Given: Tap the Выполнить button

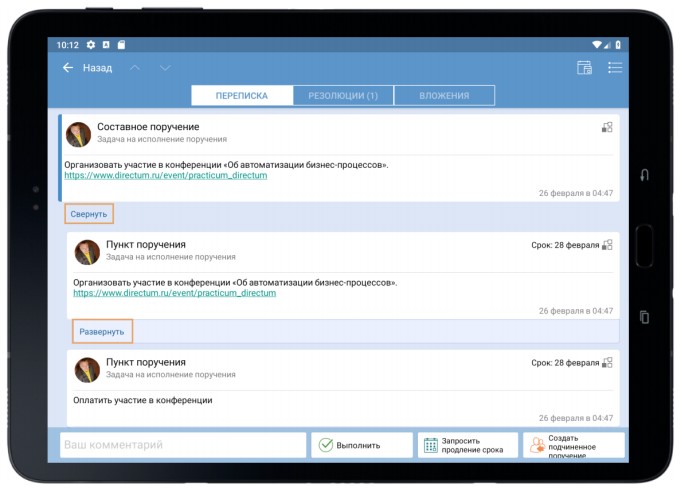Looking at the screenshot, I should [362, 445].
